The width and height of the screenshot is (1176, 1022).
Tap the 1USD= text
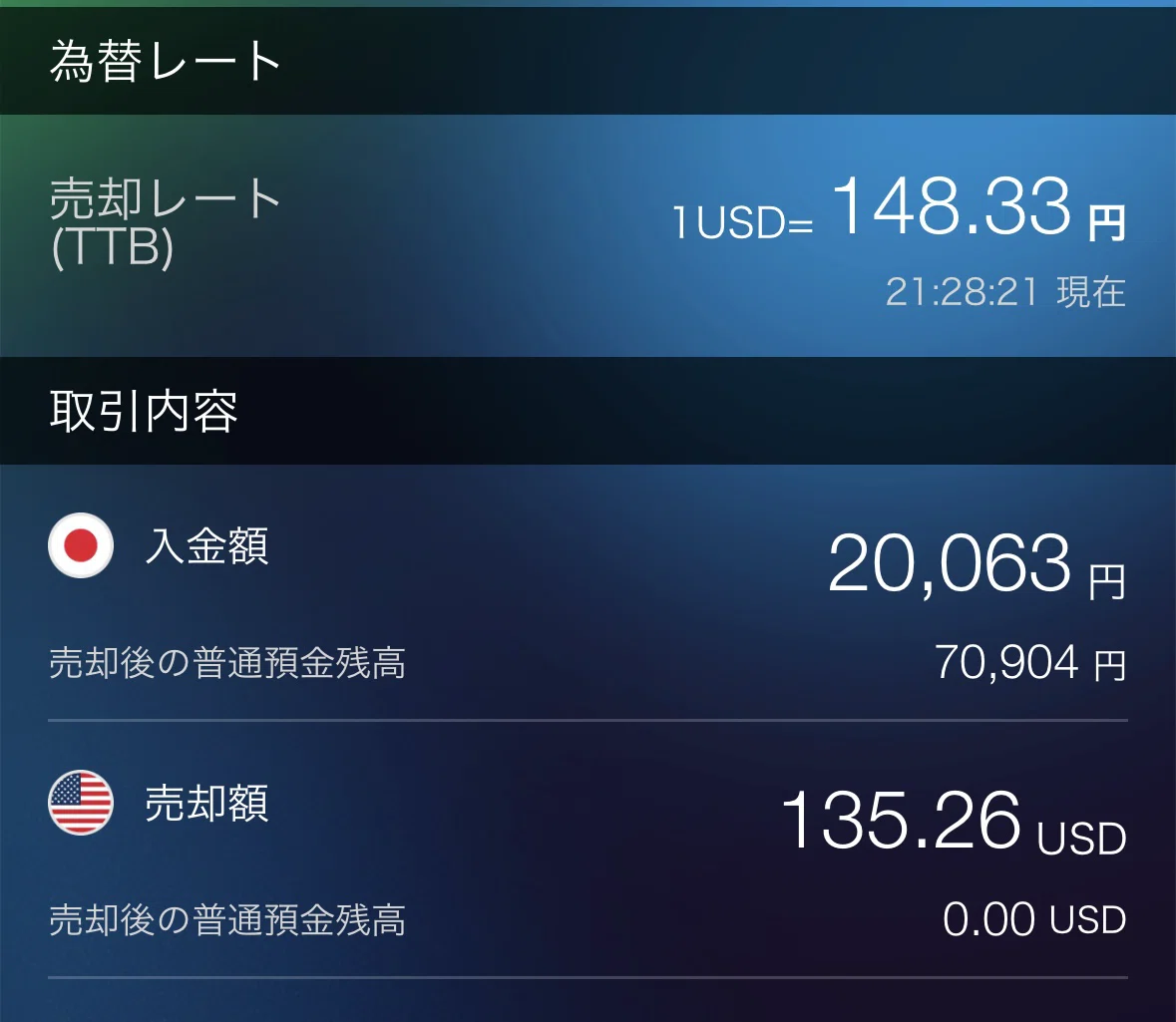pos(742,222)
